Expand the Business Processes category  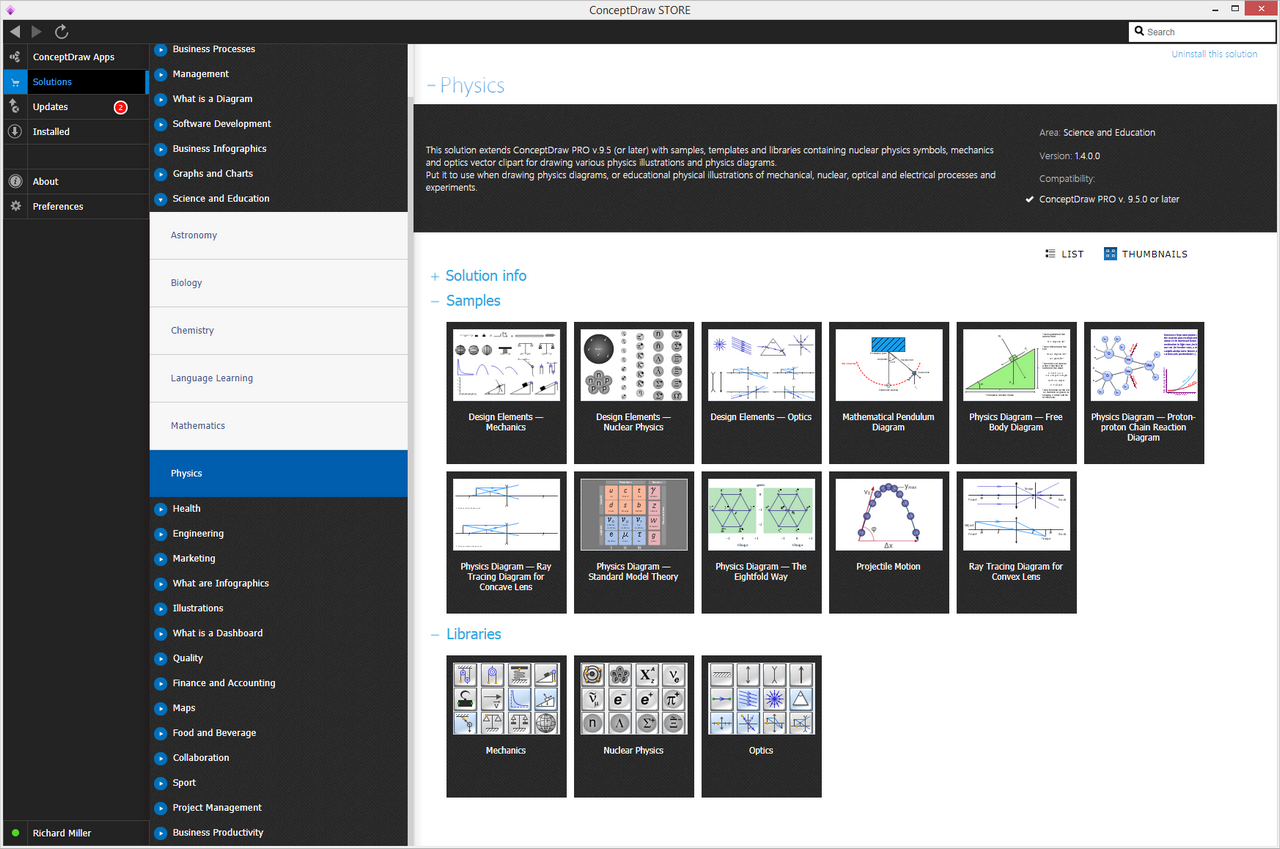pyautogui.click(x=161, y=49)
